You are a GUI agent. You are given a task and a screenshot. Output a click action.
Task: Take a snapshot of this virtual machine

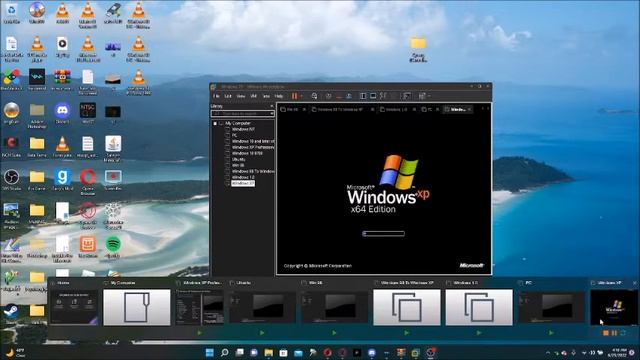click(x=329, y=96)
